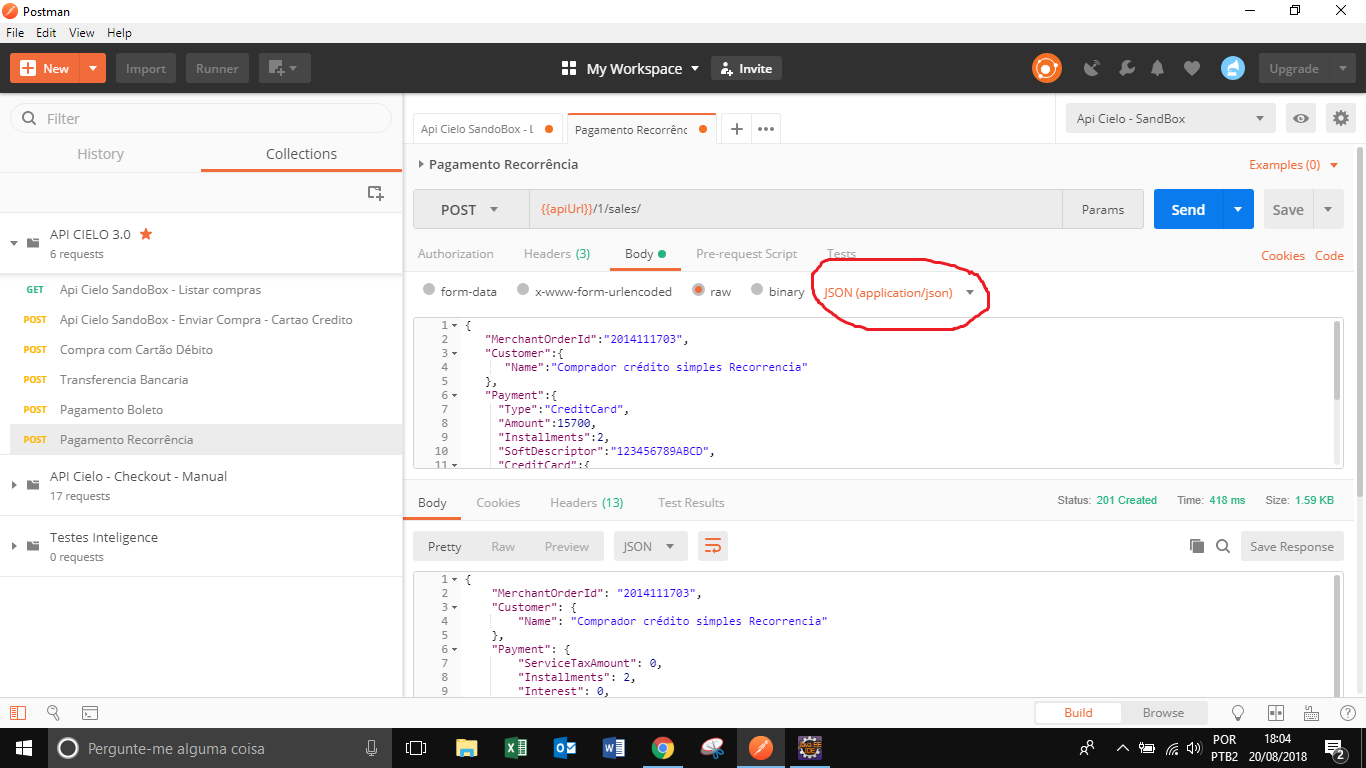Open JSON (application/json) content type dropdown
Viewport: 1366px width, 768px height.
899,292
